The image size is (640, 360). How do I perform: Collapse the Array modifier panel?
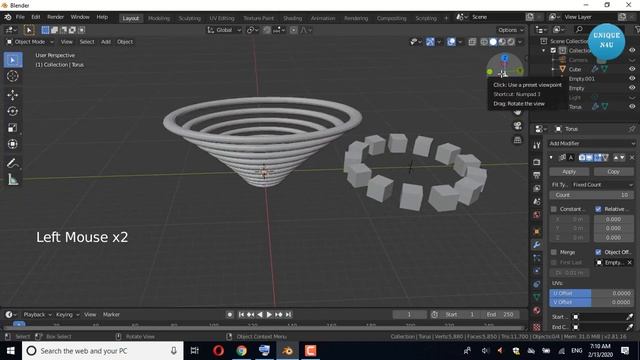pos(551,158)
